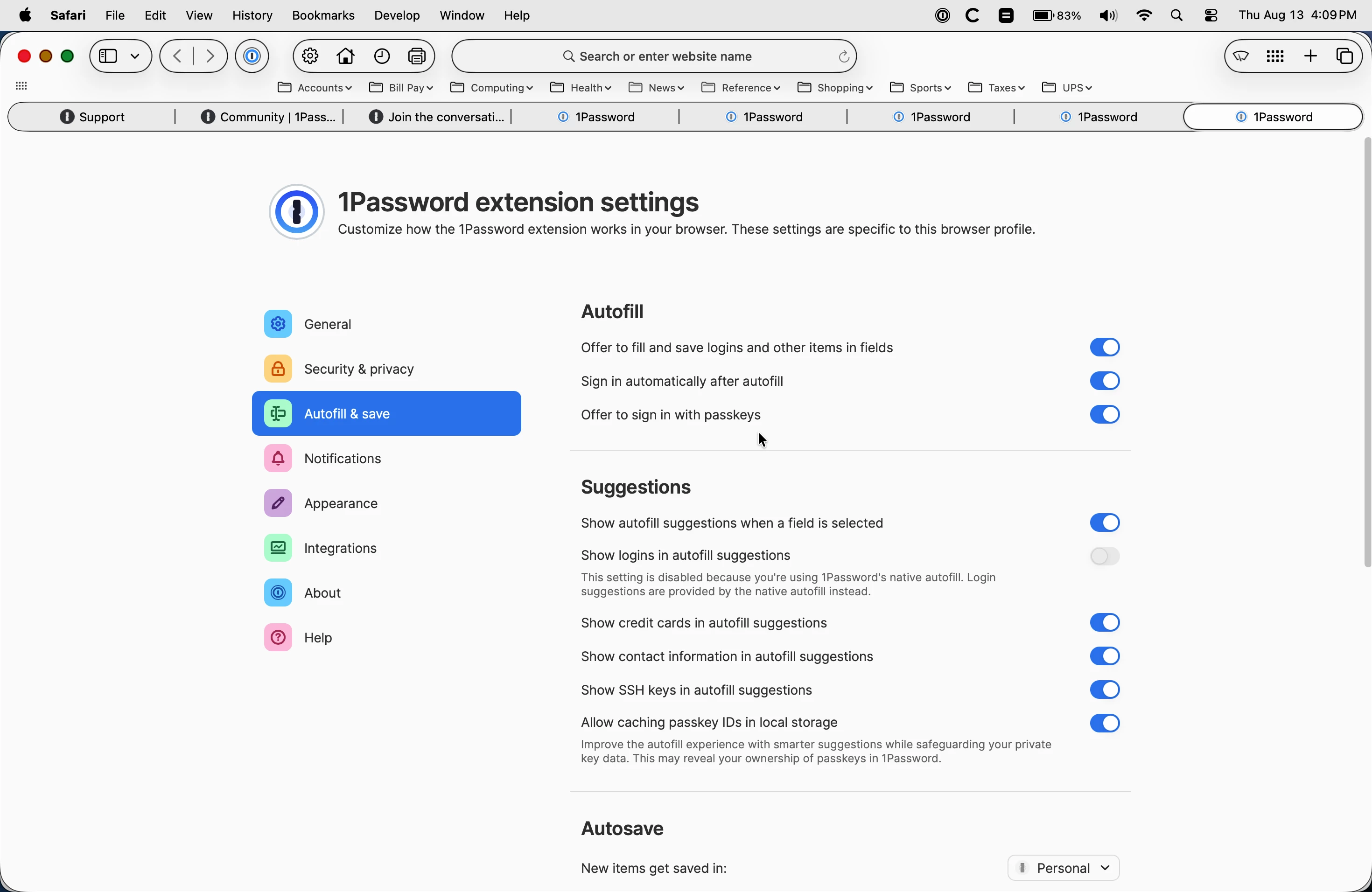
Task: Go to the Home page icon
Action: point(346,56)
